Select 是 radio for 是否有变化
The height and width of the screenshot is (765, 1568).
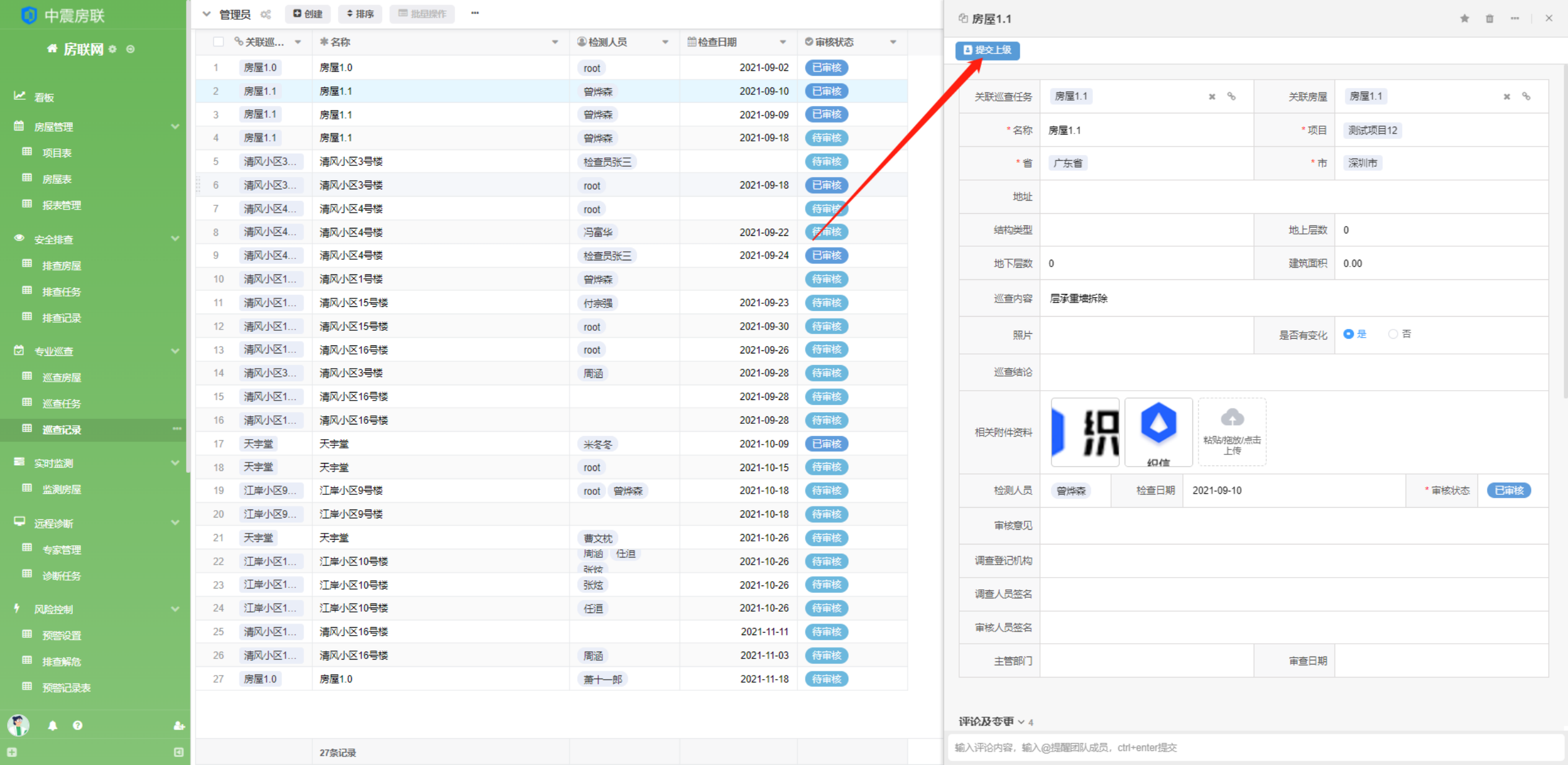click(1348, 334)
